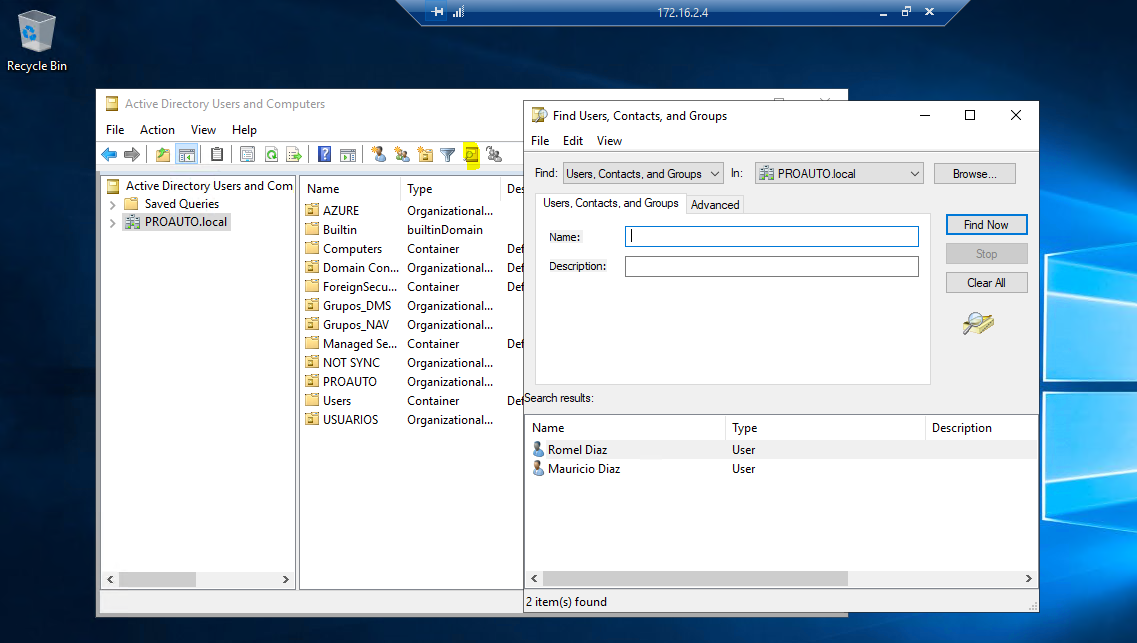1137x643 pixels.
Task: Click the highlighted Find objects icon
Action: pos(471,154)
